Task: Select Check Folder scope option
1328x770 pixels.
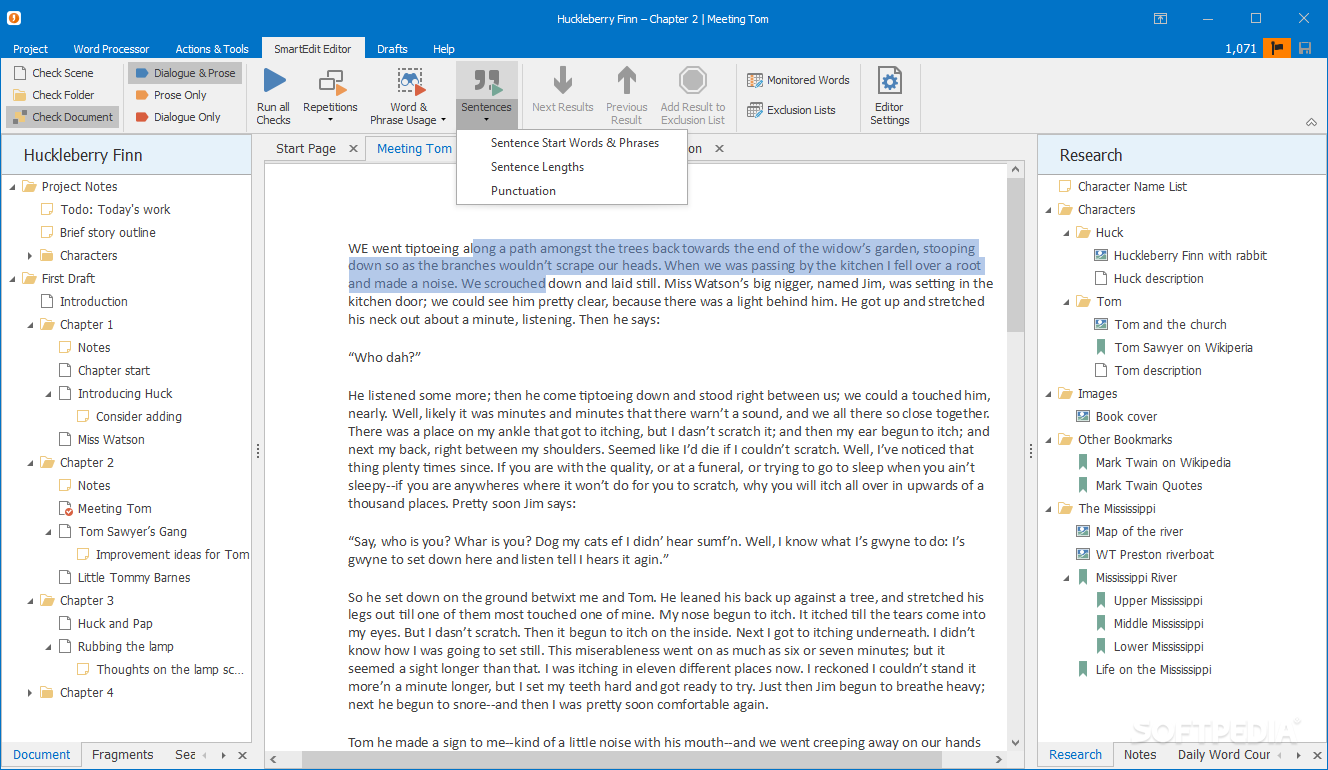Action: point(53,95)
